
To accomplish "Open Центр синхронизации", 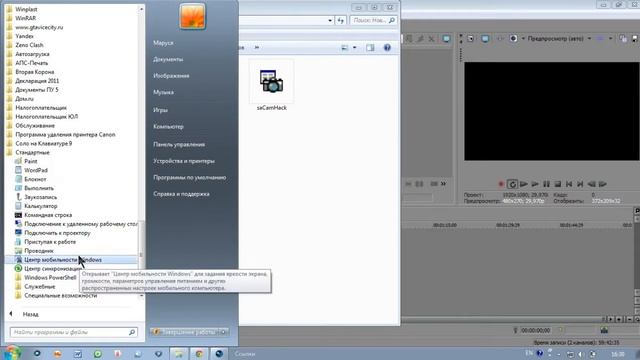I will coord(53,269).
